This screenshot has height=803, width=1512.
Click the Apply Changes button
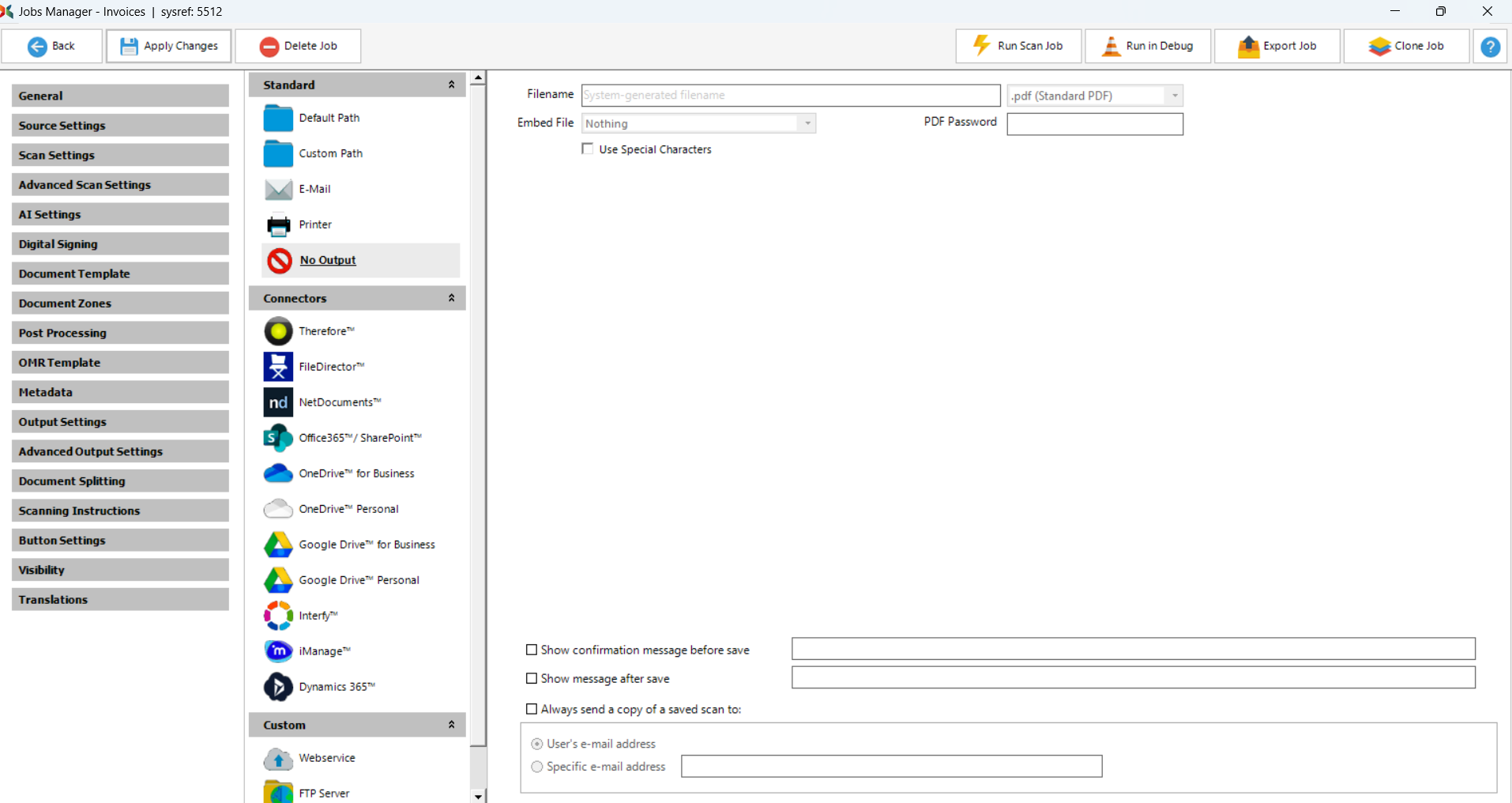click(169, 46)
